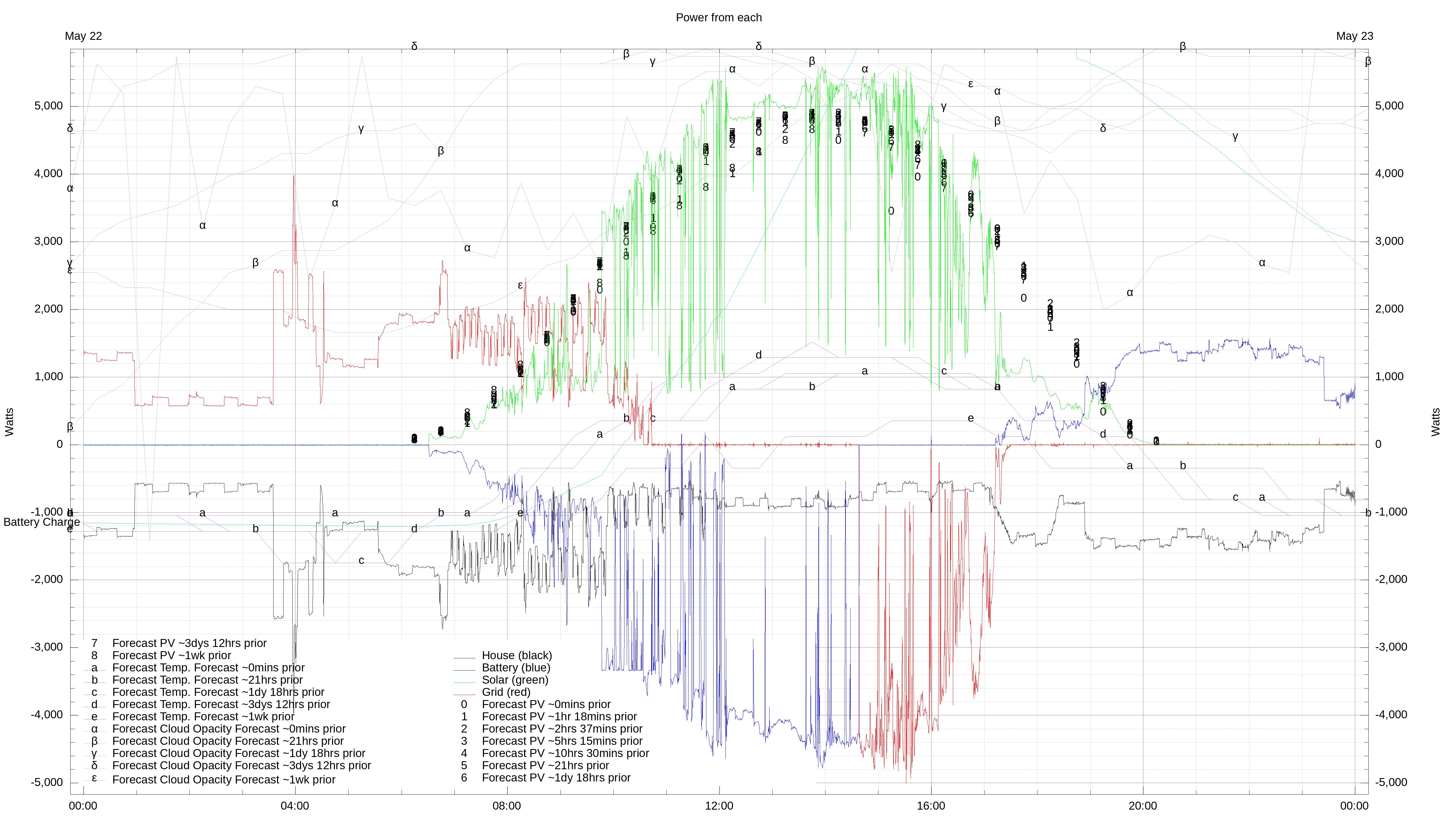This screenshot has width=1456, height=819.
Task: Click the left Watts axis title
Action: pos(10,422)
